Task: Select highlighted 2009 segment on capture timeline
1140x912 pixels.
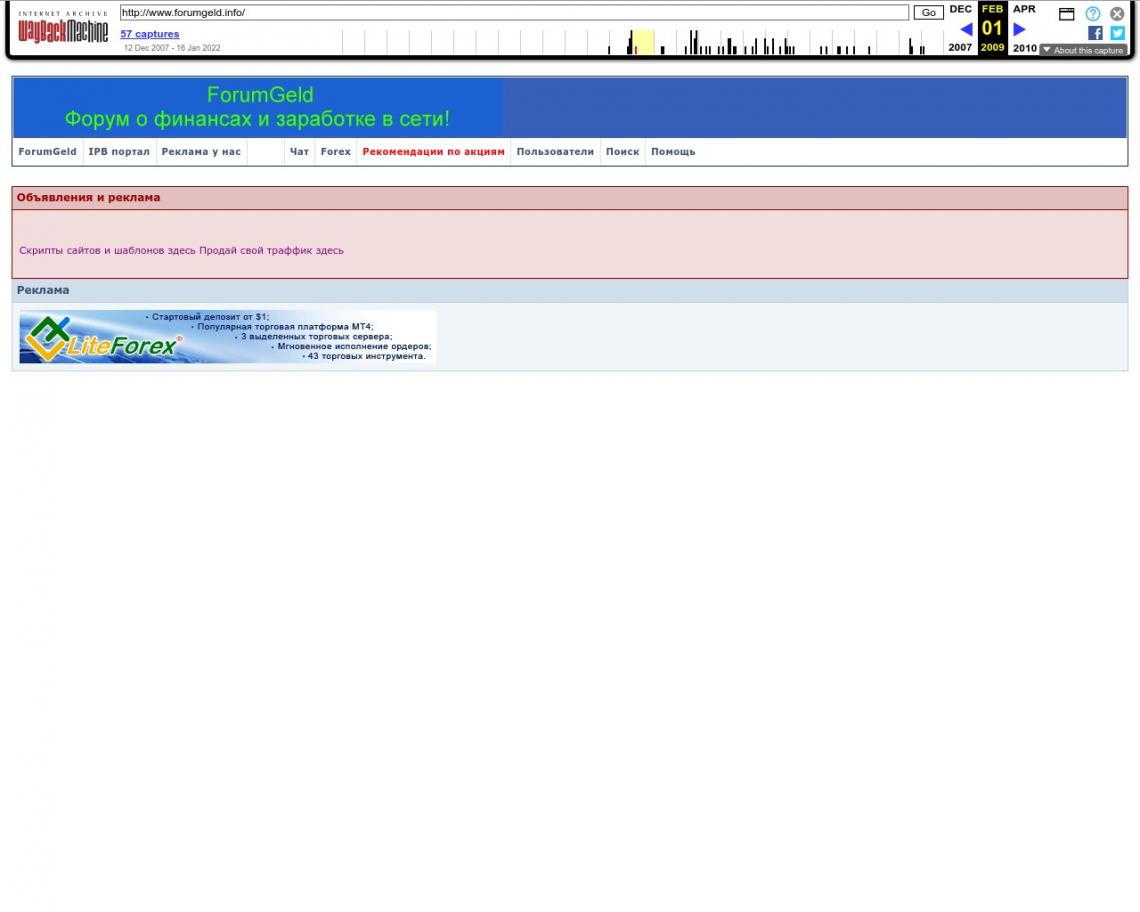Action: coord(642,42)
